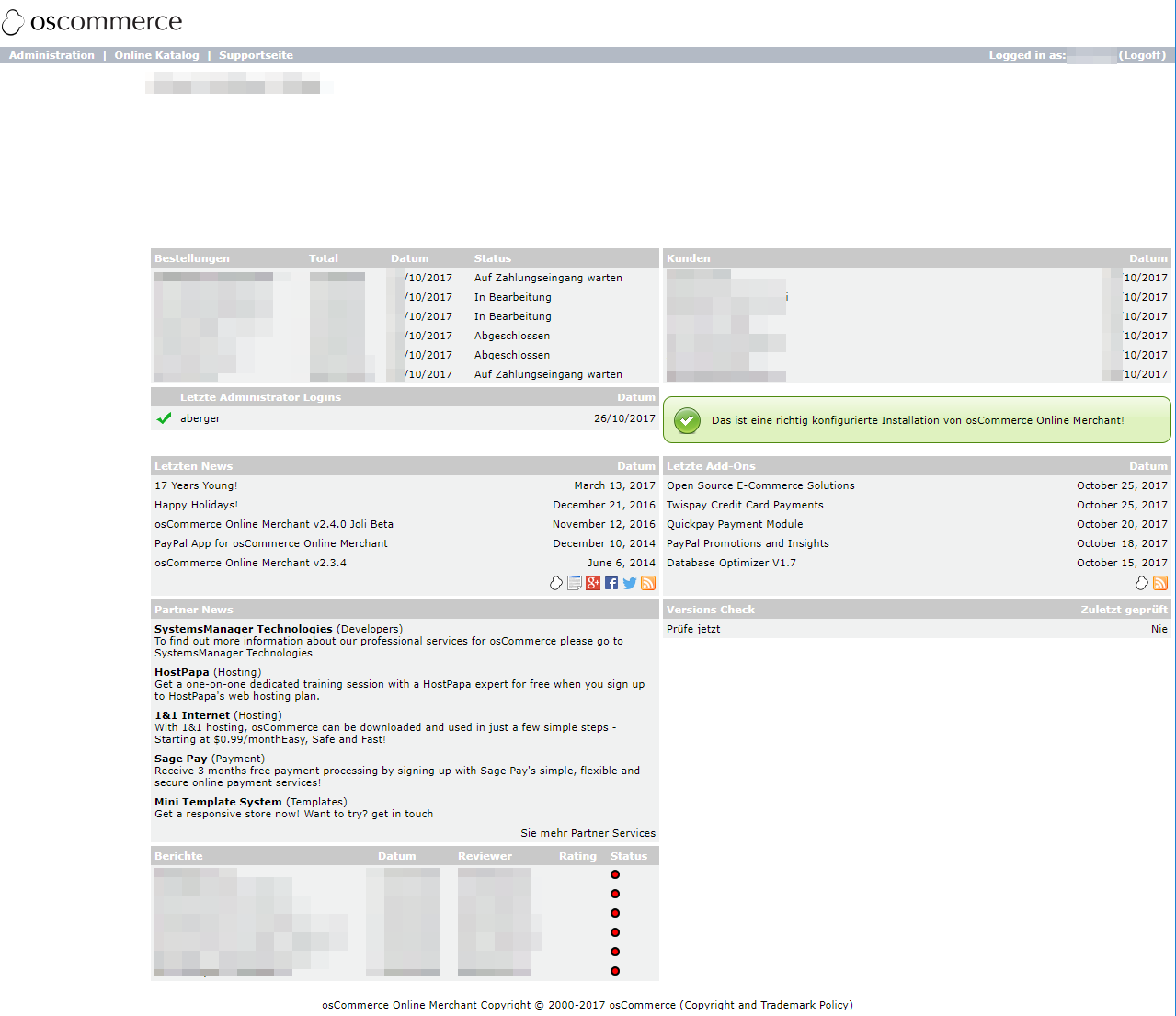The width and height of the screenshot is (1176, 1016).
Task: Click the green check icon in the installation message
Action: pos(687,420)
